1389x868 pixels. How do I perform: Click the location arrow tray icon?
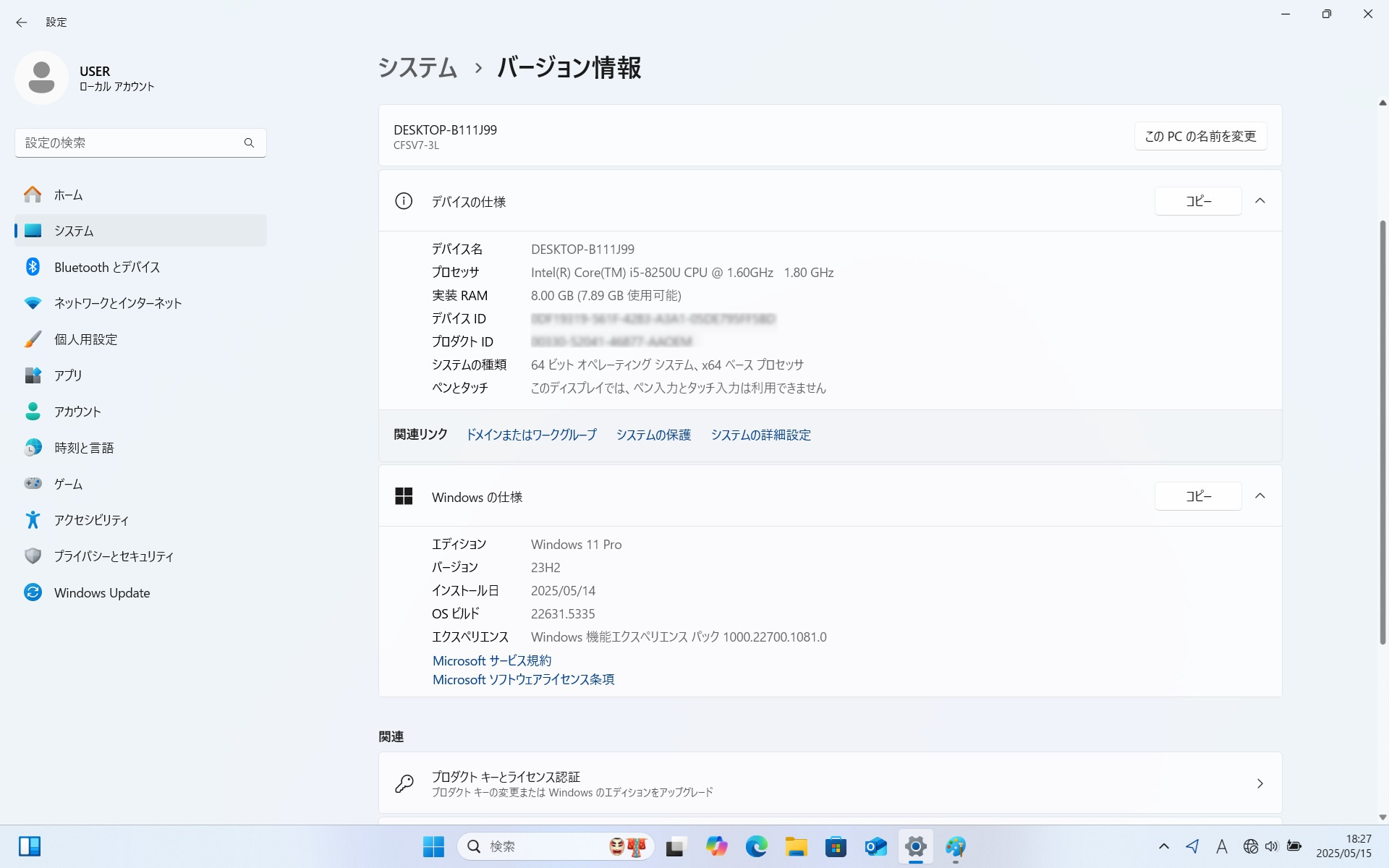click(x=1192, y=846)
